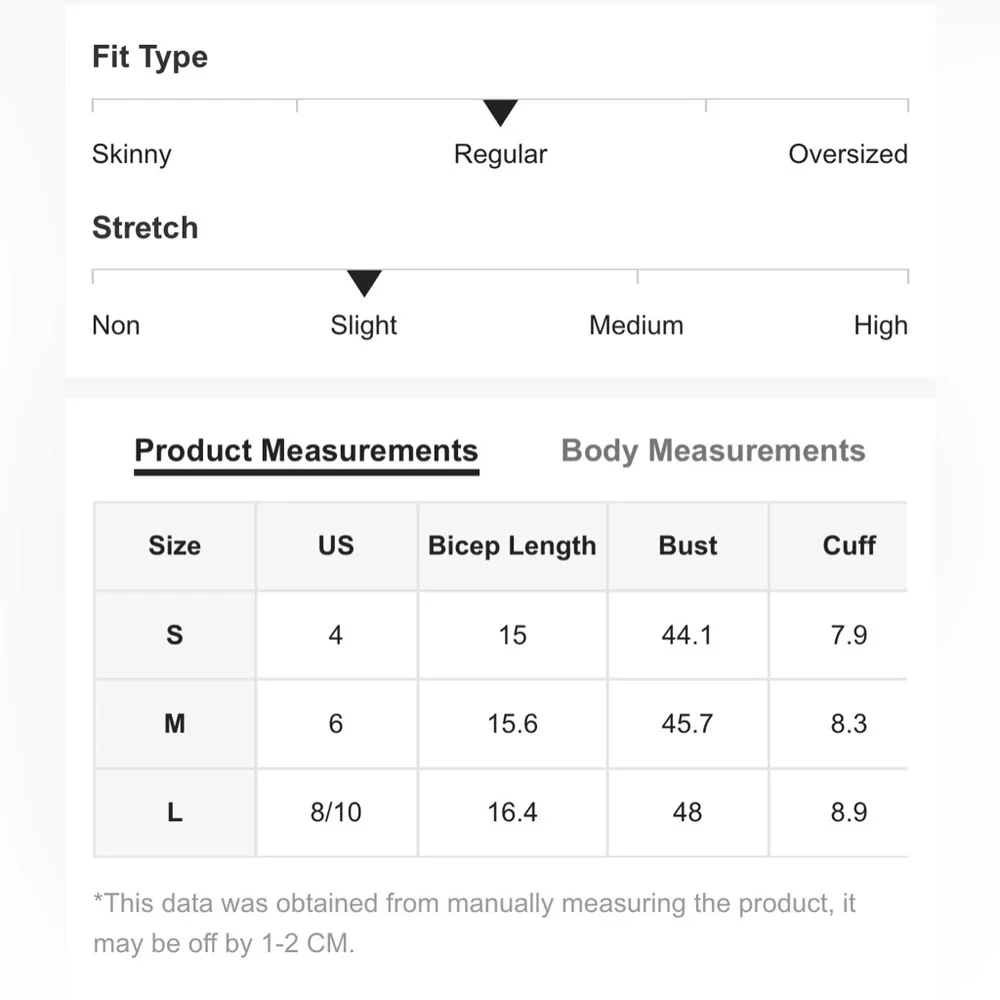The width and height of the screenshot is (1000, 1000).
Task: Click the US column header
Action: click(336, 546)
